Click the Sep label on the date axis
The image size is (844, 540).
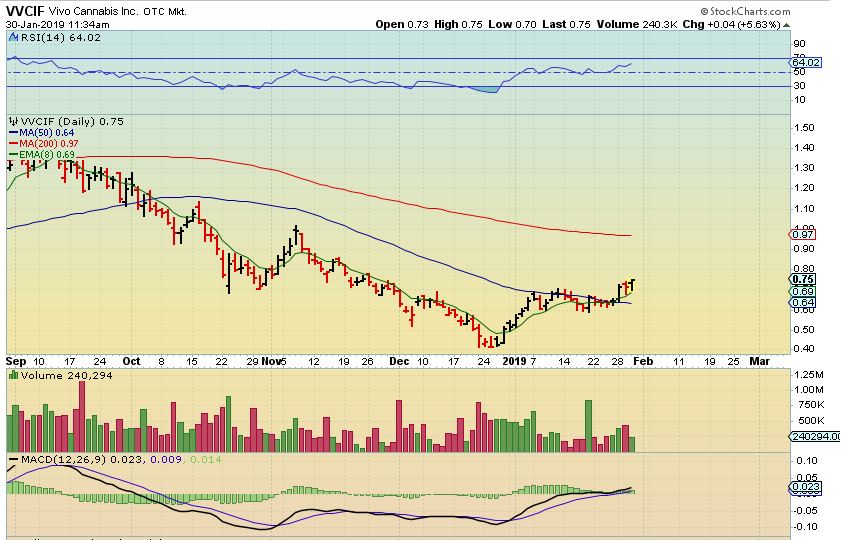click(x=16, y=361)
